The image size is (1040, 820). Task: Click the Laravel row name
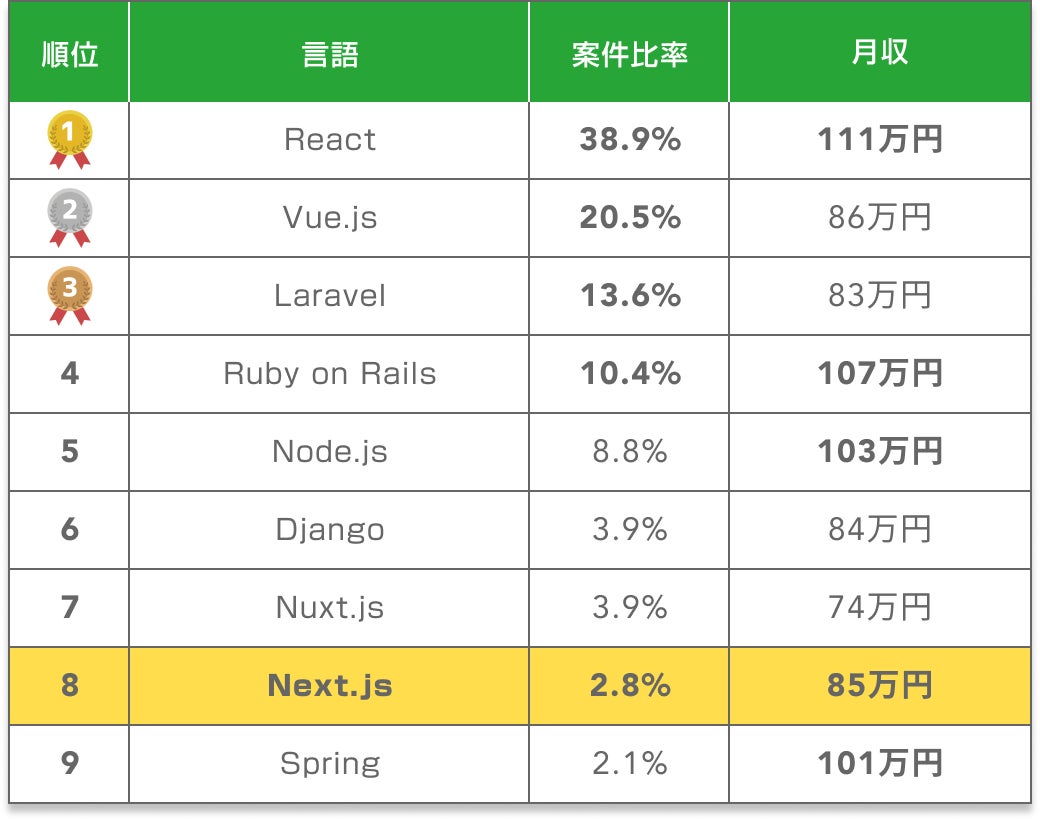(x=330, y=296)
